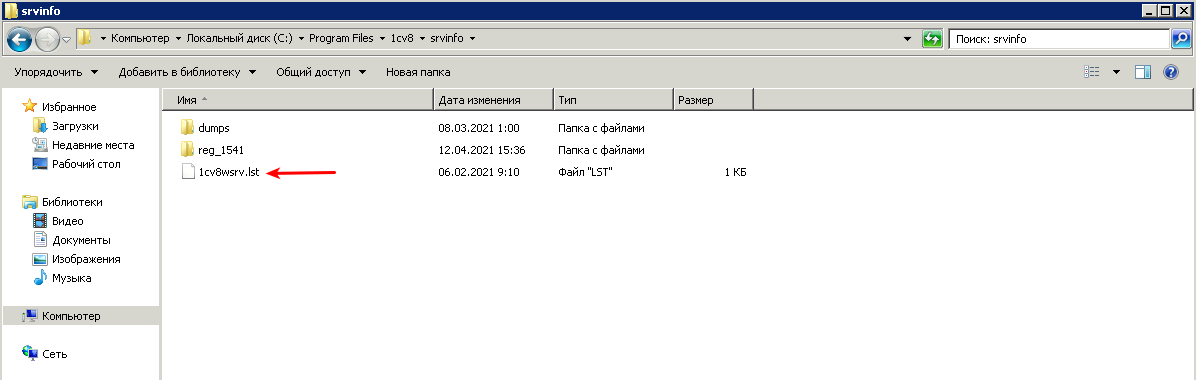Click the dumps folder icon
The width and height of the screenshot is (1196, 380).
click(x=188, y=127)
